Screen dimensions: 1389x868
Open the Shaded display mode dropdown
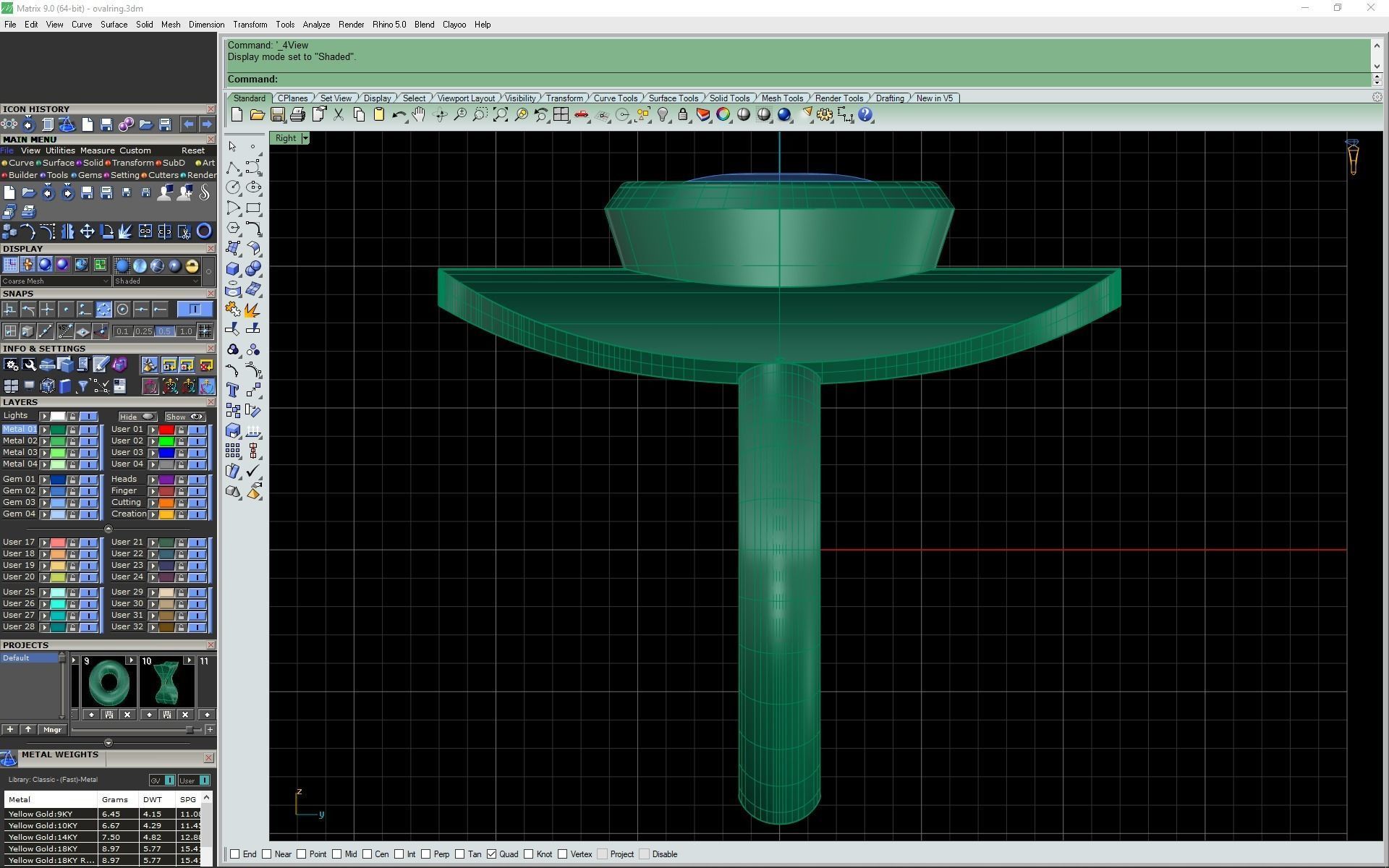[156, 281]
